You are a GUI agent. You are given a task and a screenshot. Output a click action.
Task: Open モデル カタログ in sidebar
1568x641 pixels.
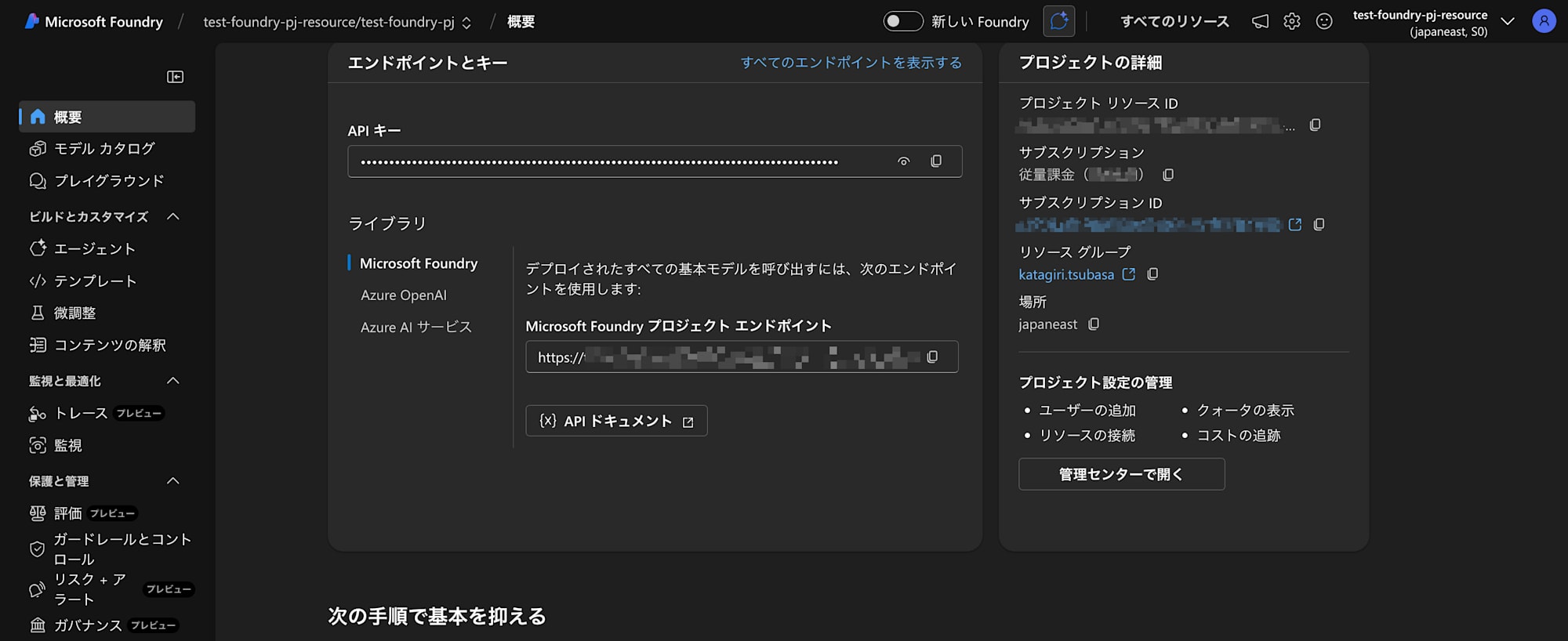[x=104, y=149]
